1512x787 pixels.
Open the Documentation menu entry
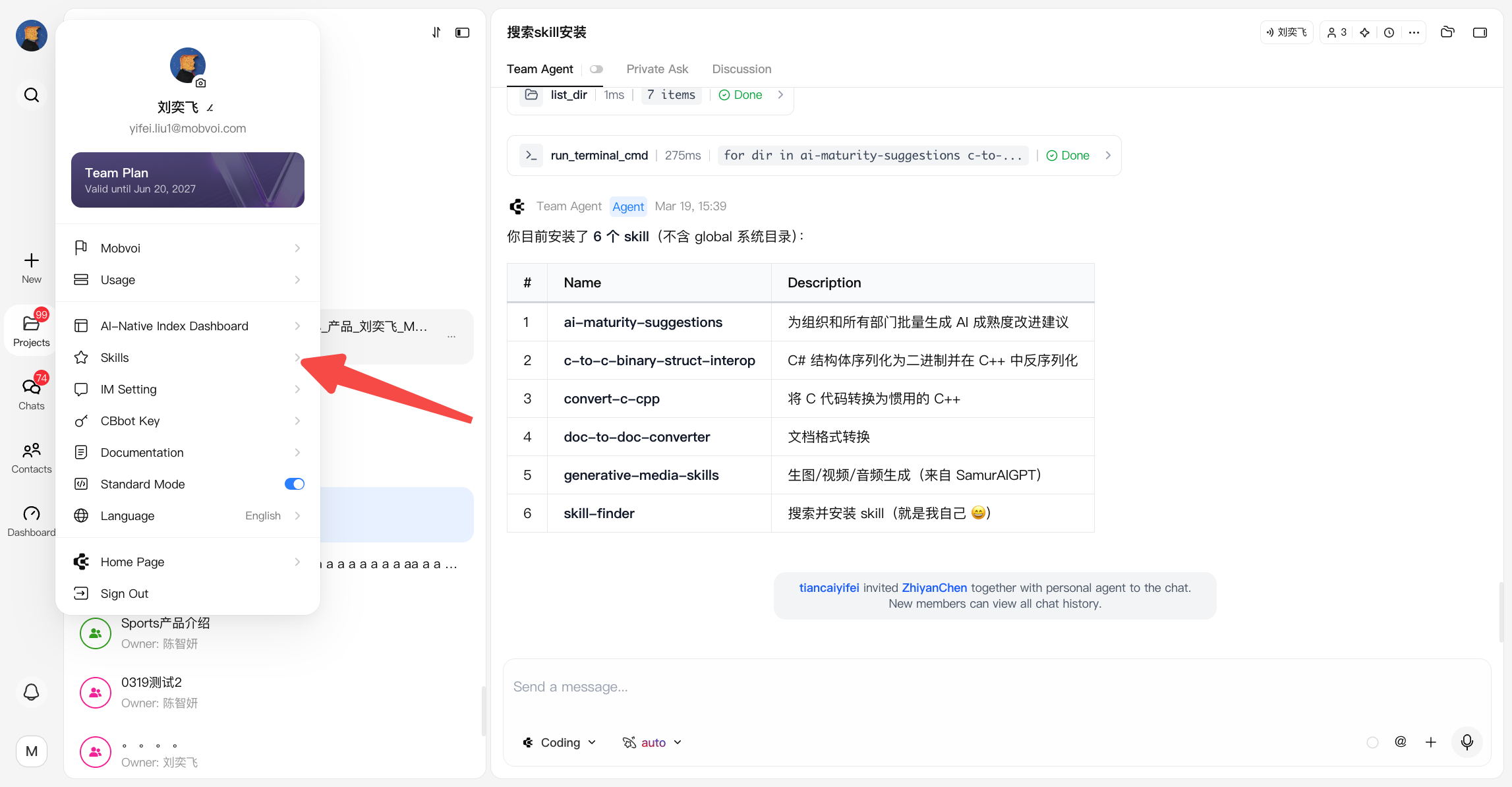(188, 452)
